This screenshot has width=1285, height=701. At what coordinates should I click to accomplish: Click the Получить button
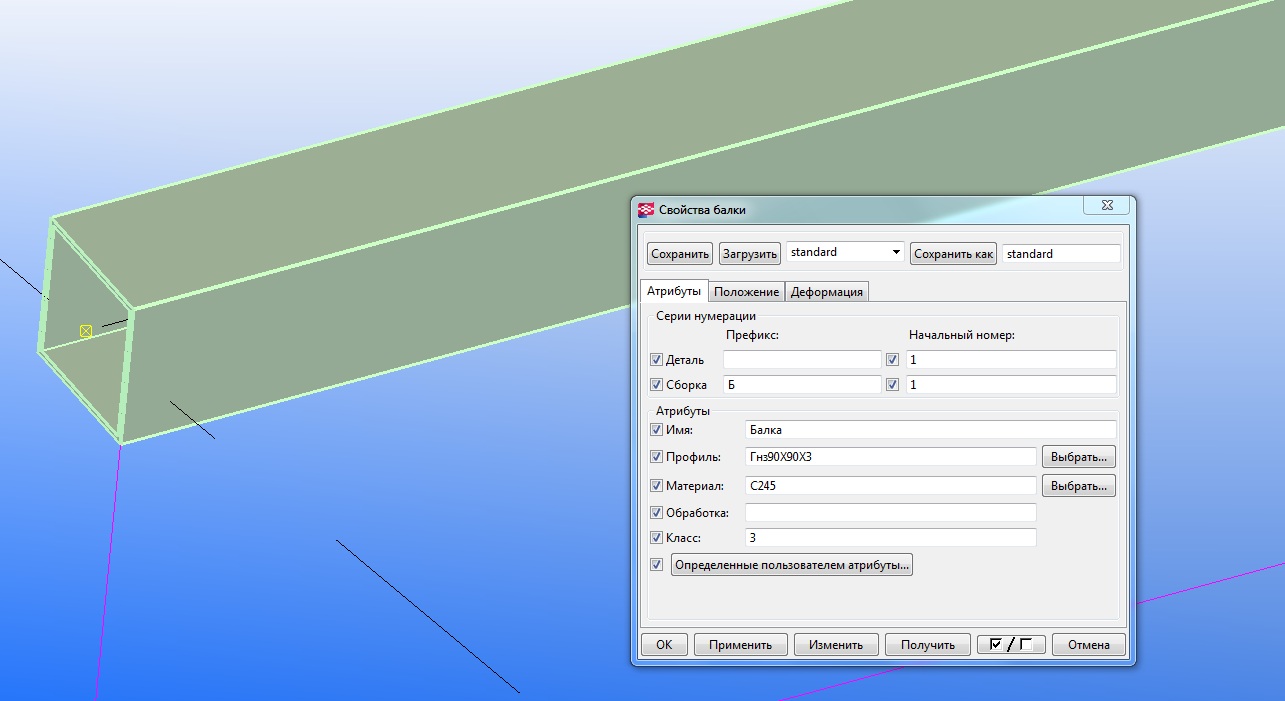pos(927,645)
